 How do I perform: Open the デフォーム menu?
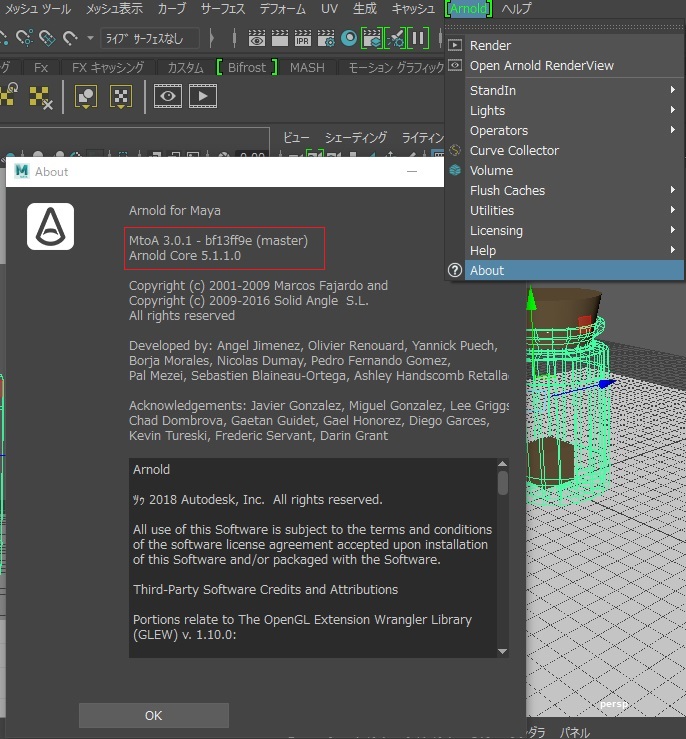pos(282,9)
